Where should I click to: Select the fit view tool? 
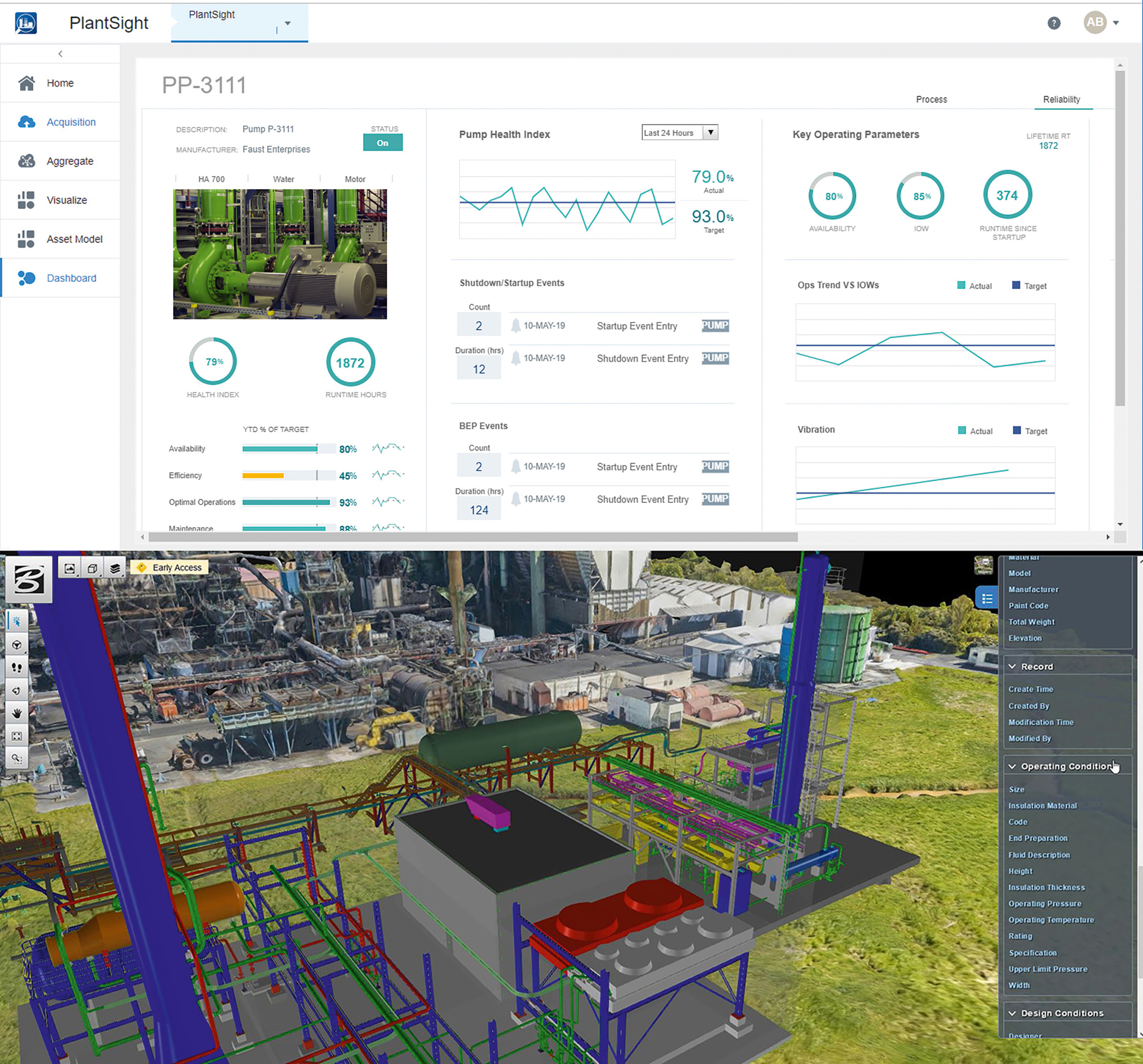coord(17,736)
